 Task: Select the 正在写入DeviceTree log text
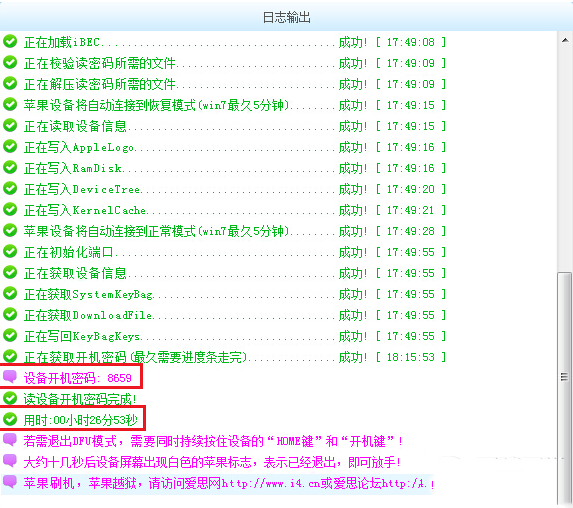coord(82,189)
